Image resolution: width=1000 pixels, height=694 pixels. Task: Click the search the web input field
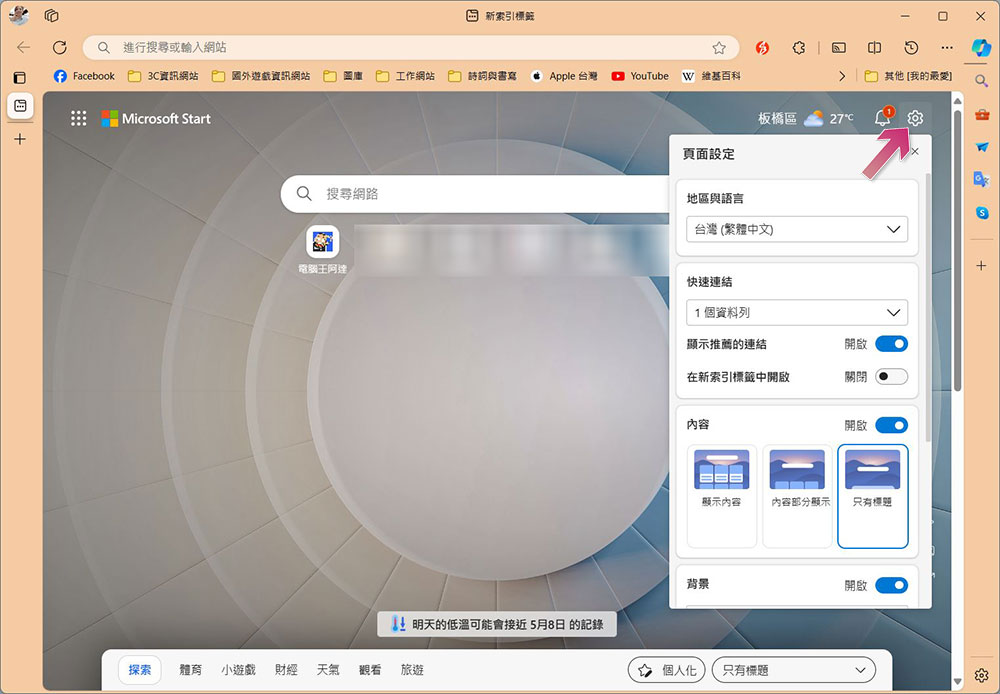[x=475, y=194]
